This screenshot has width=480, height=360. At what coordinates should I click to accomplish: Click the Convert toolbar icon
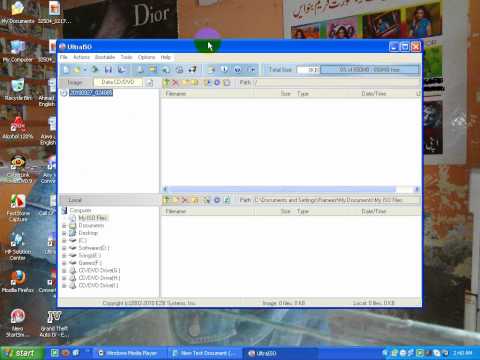coord(166,69)
